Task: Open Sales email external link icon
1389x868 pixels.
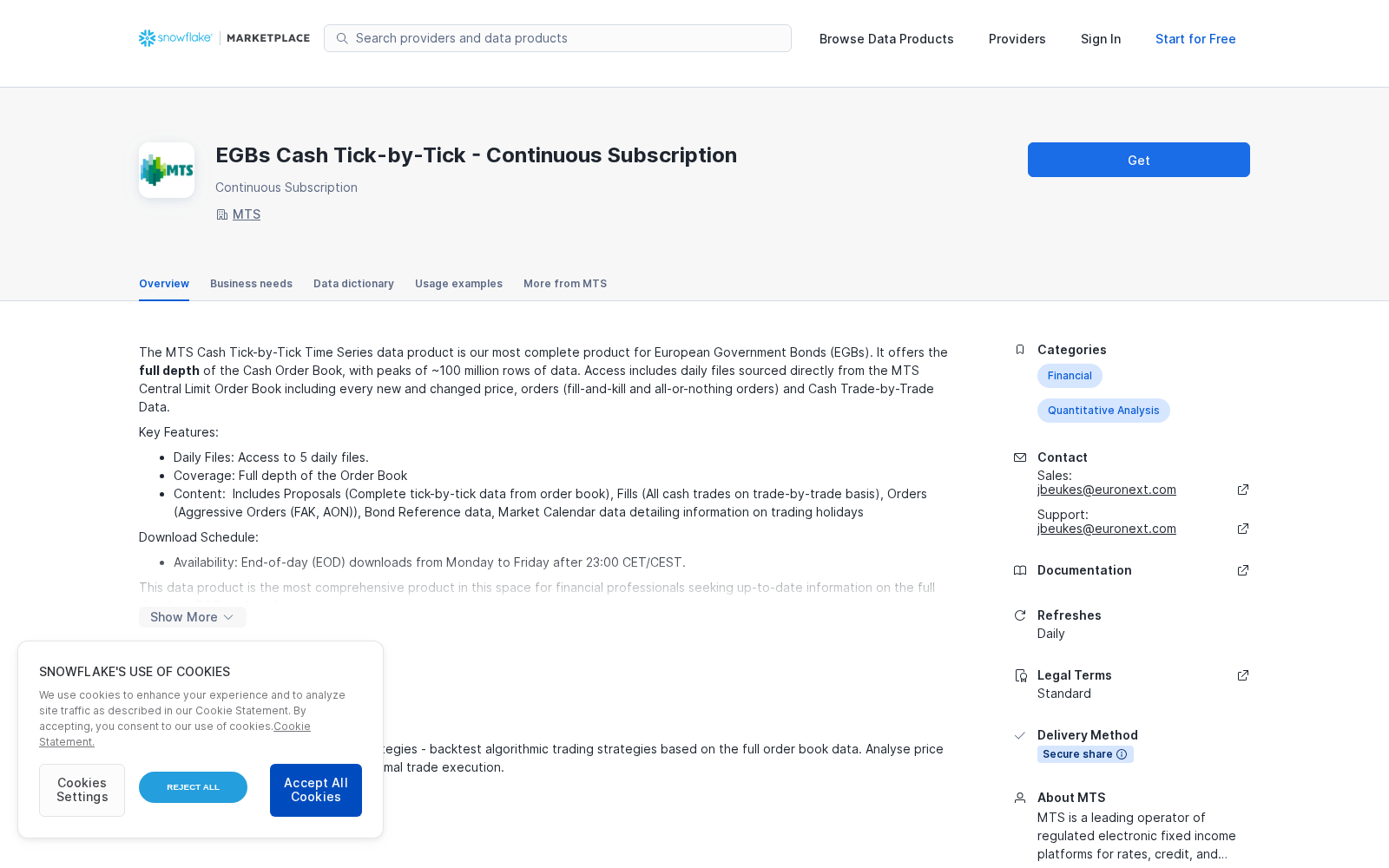Action: 1243,490
